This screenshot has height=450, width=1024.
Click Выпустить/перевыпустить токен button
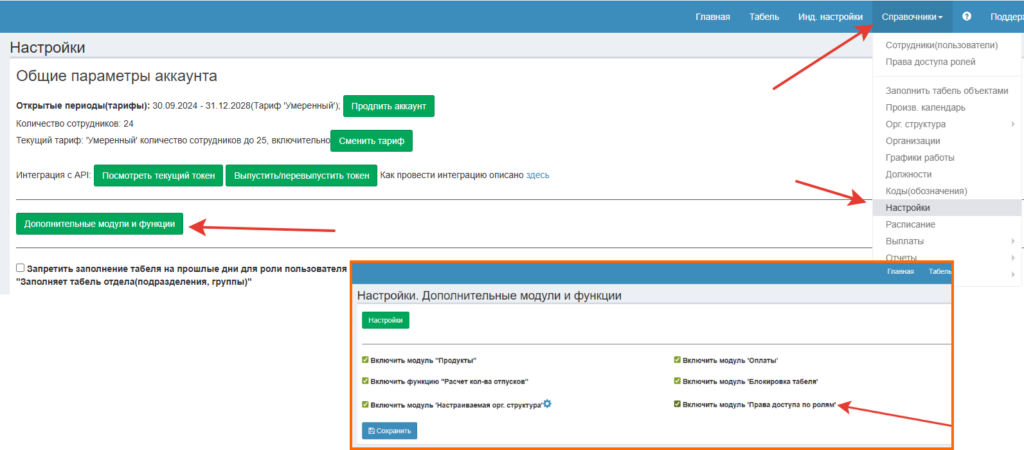[302, 176]
